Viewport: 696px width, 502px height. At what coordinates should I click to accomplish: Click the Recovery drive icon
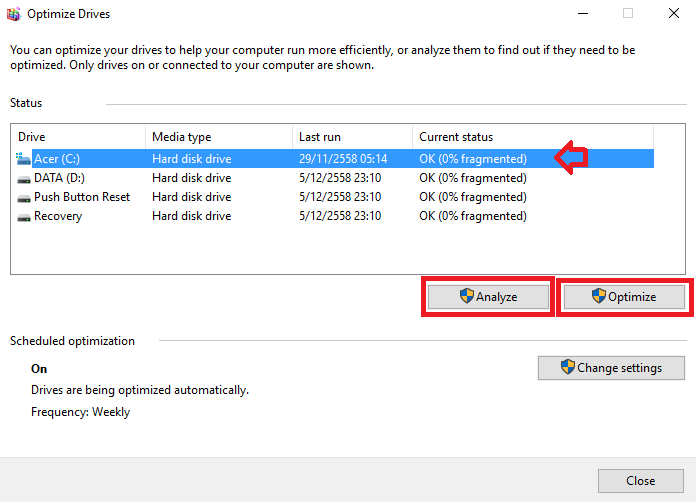pyautogui.click(x=24, y=217)
